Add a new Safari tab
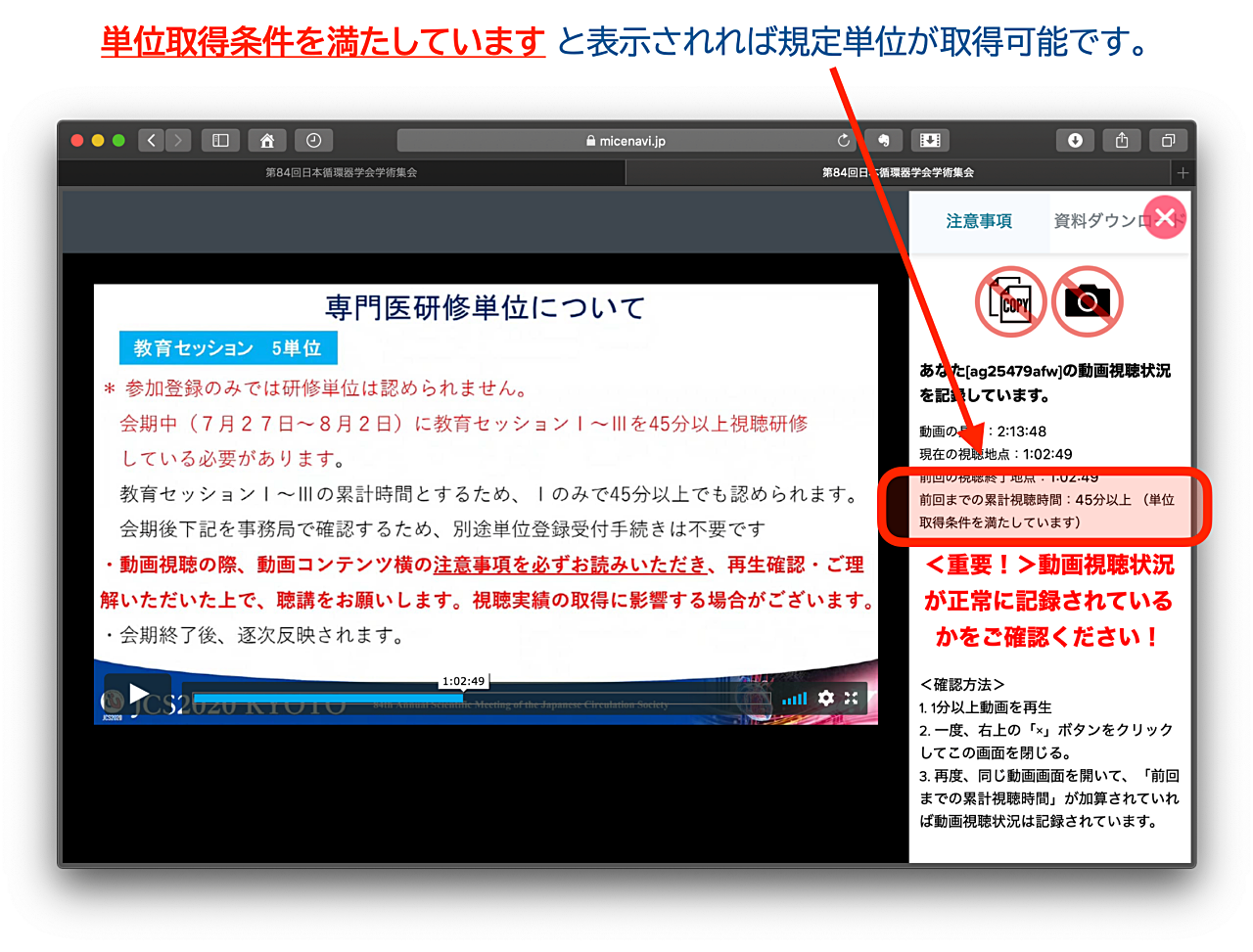The width and height of the screenshot is (1253, 952). click(x=1183, y=172)
